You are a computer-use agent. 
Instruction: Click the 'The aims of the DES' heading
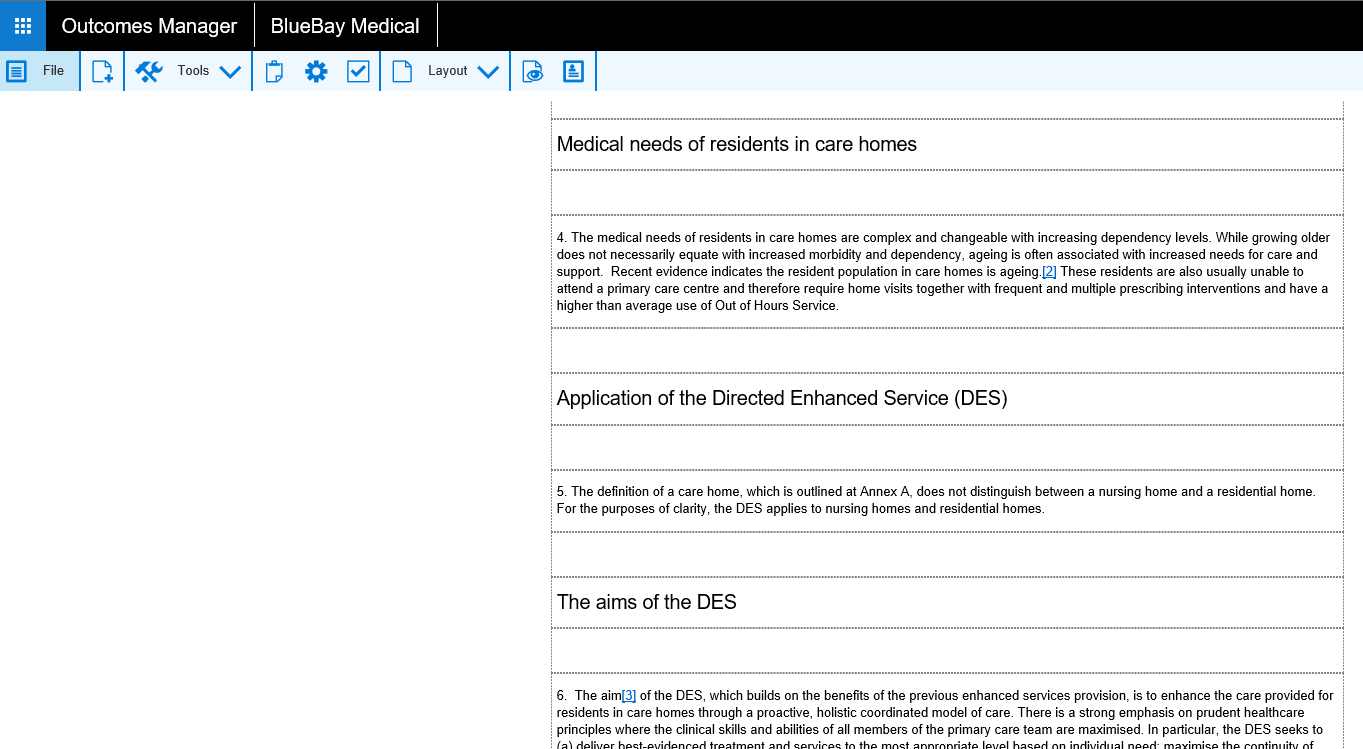pos(646,602)
